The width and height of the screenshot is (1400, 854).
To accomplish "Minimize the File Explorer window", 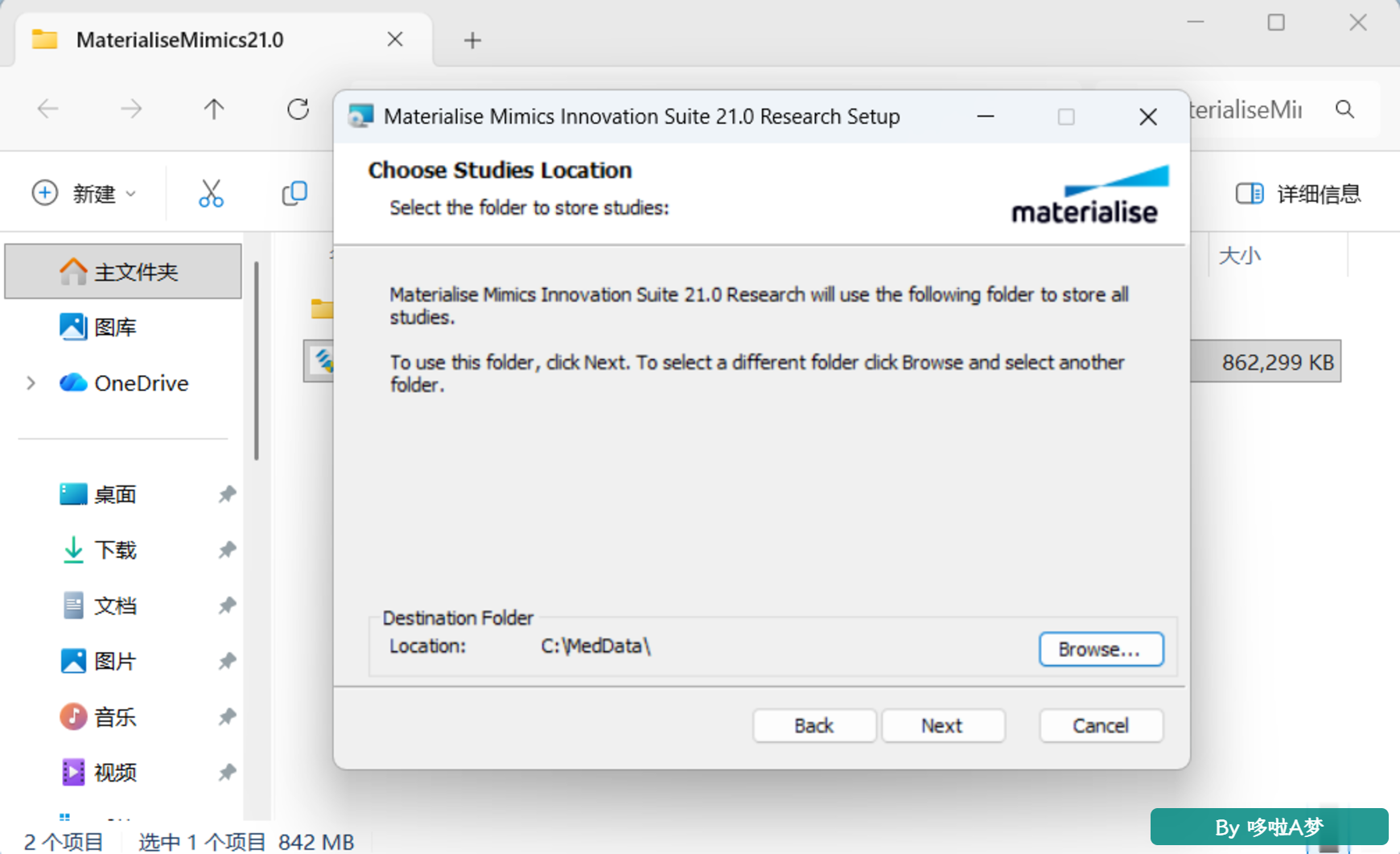I will tap(1196, 23).
